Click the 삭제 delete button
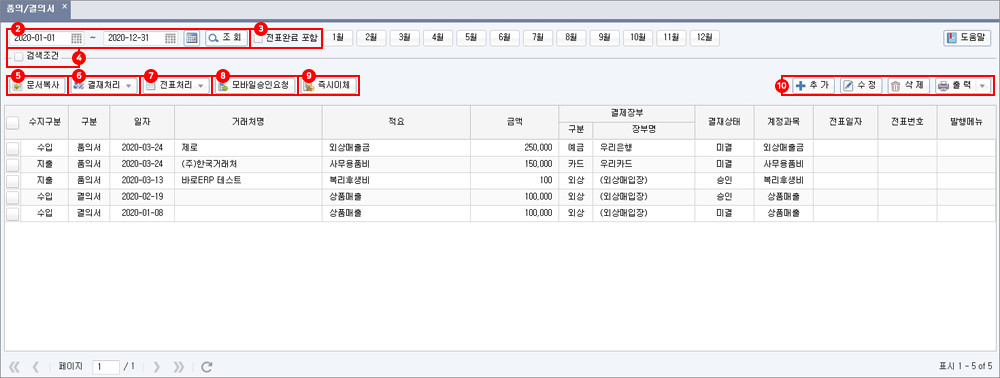The width and height of the screenshot is (1000, 378). (909, 85)
